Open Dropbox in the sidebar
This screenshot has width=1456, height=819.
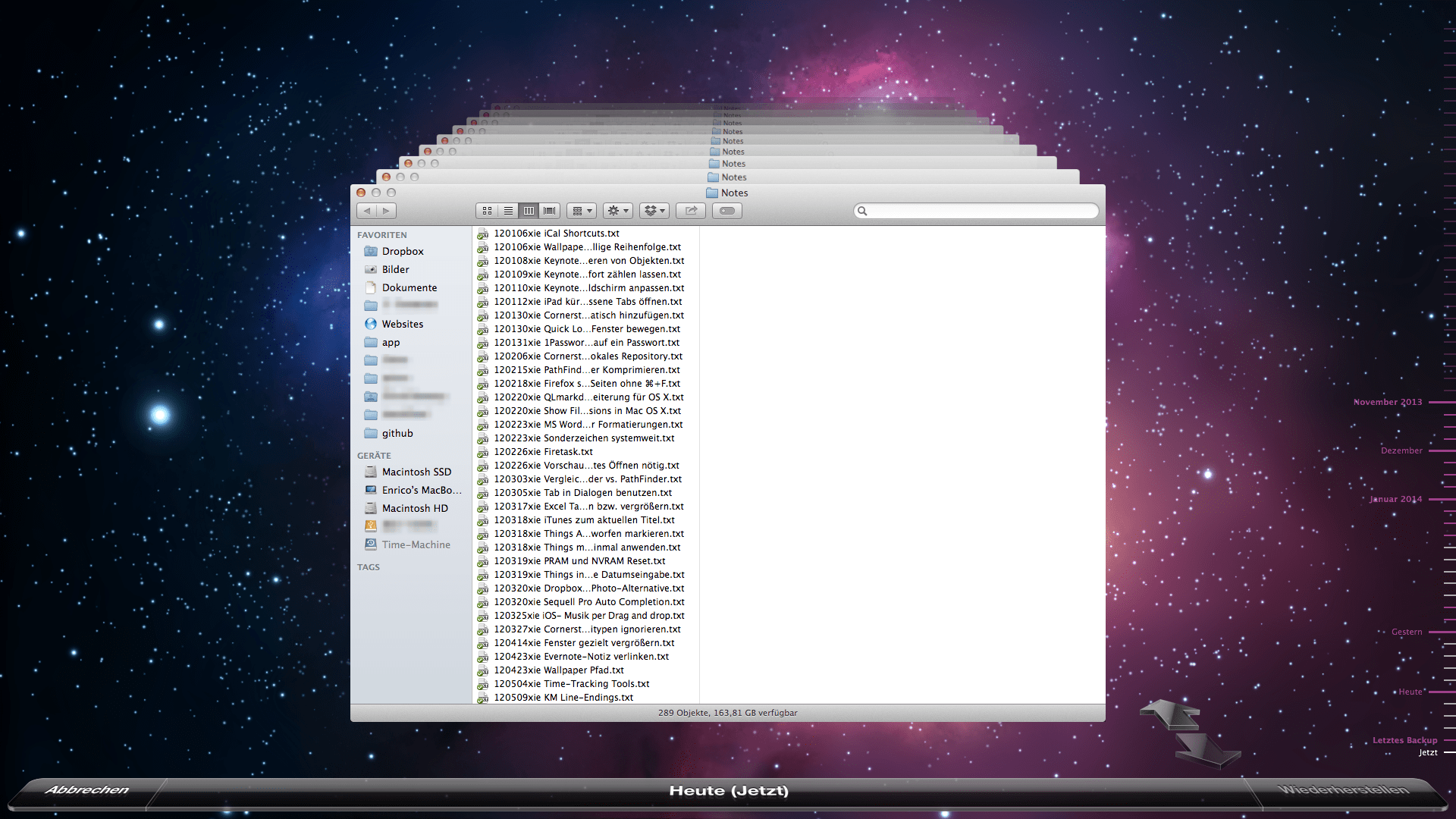pos(402,251)
